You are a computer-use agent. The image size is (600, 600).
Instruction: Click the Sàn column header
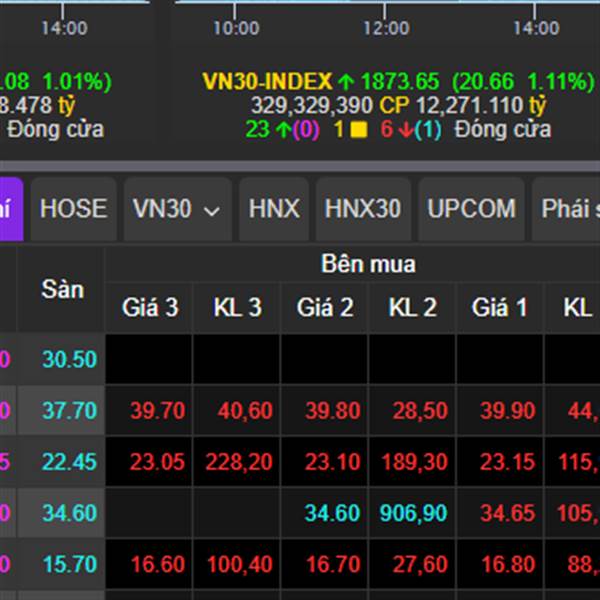[62, 289]
